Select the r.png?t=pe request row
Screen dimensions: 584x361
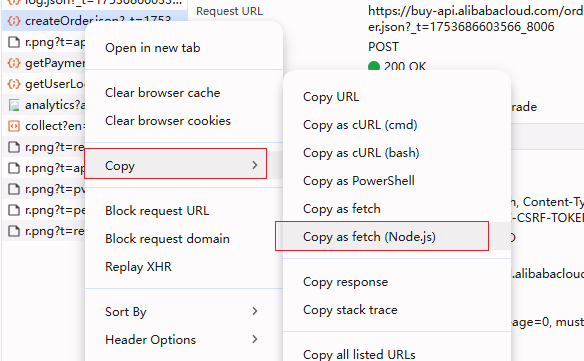[44, 210]
